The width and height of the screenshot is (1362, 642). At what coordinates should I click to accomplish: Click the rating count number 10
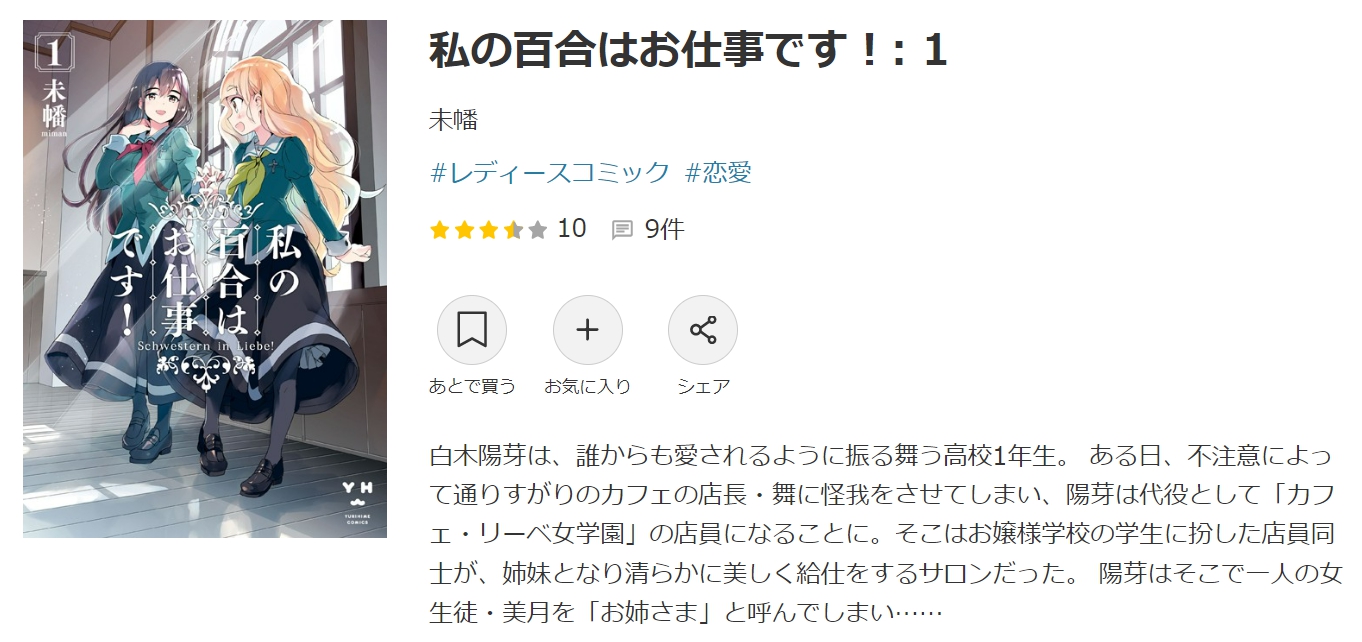(x=572, y=229)
